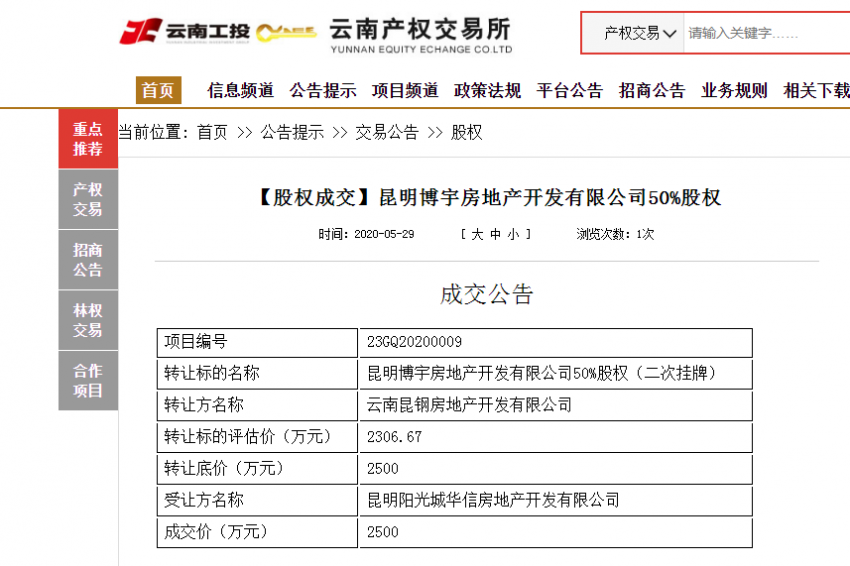Follow the 股权 breadcrumb link

(467, 132)
